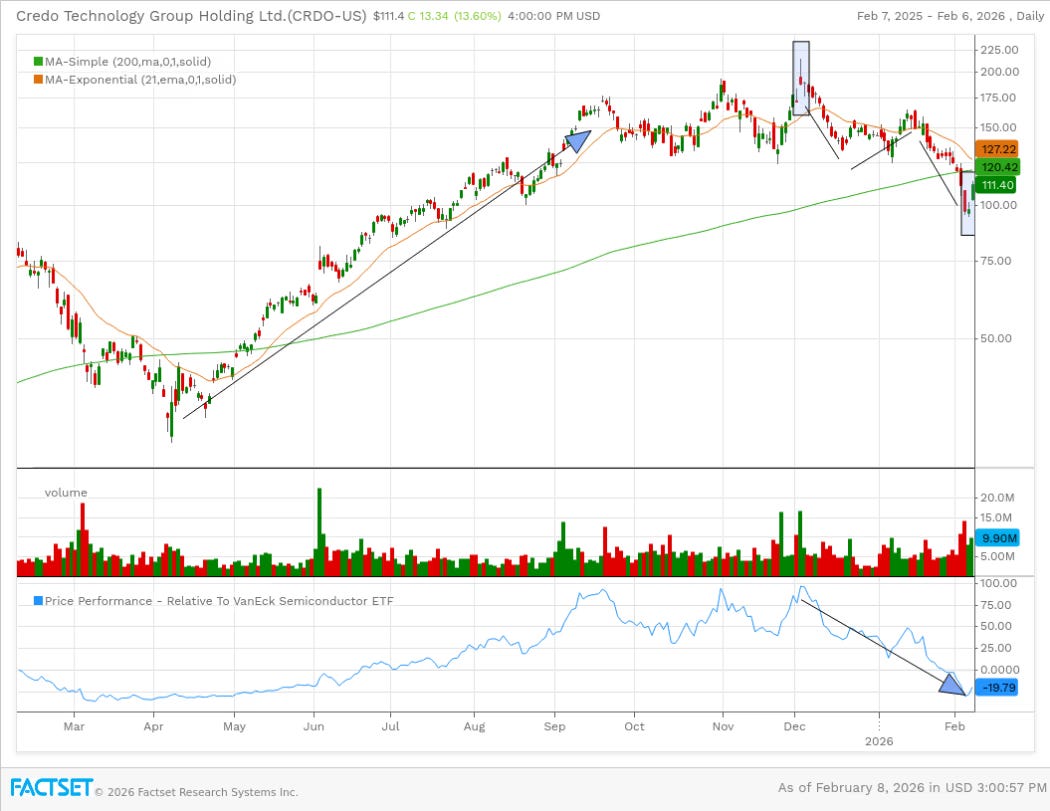Click the 2026 year label on the axis
This screenshot has height=811, width=1050.
[x=879, y=741]
